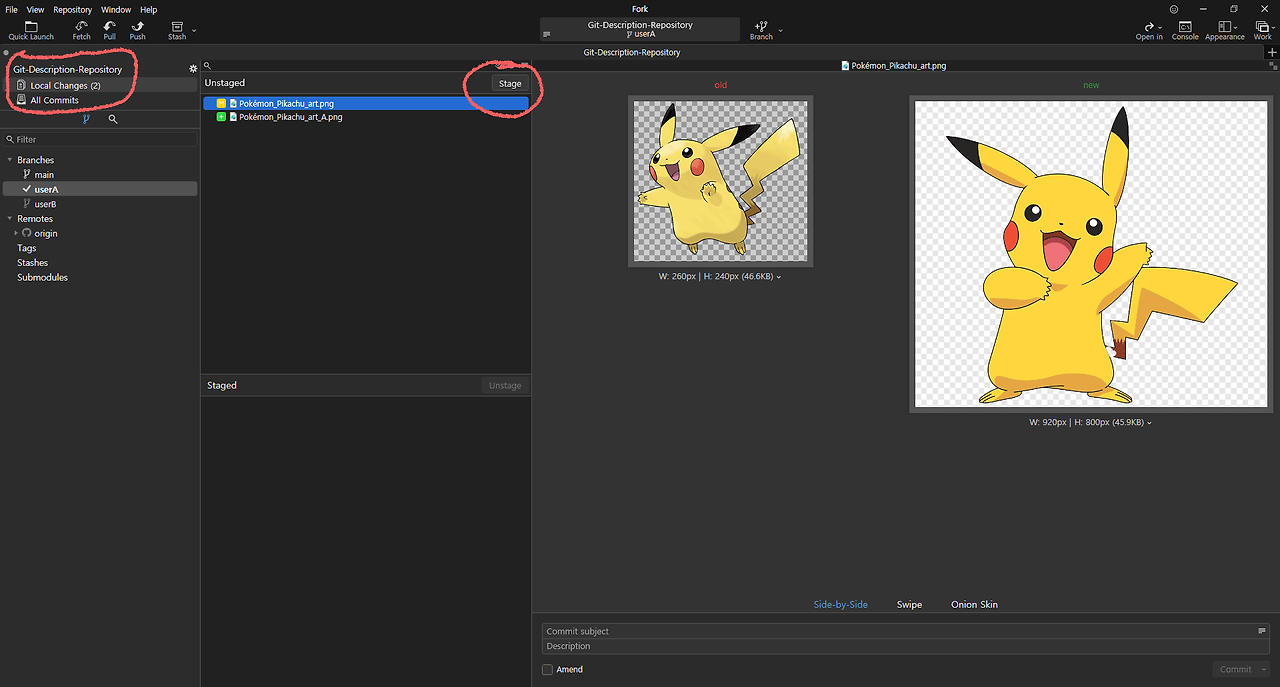Viewport: 1280px width, 687px height.
Task: Collapse the Branches tree section
Action: coord(10,160)
